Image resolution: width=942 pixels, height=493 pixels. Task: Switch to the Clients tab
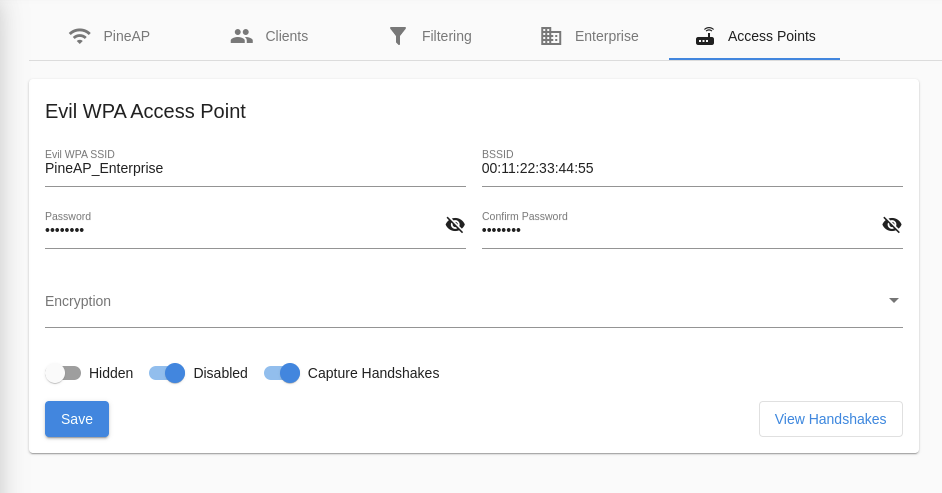pos(269,36)
